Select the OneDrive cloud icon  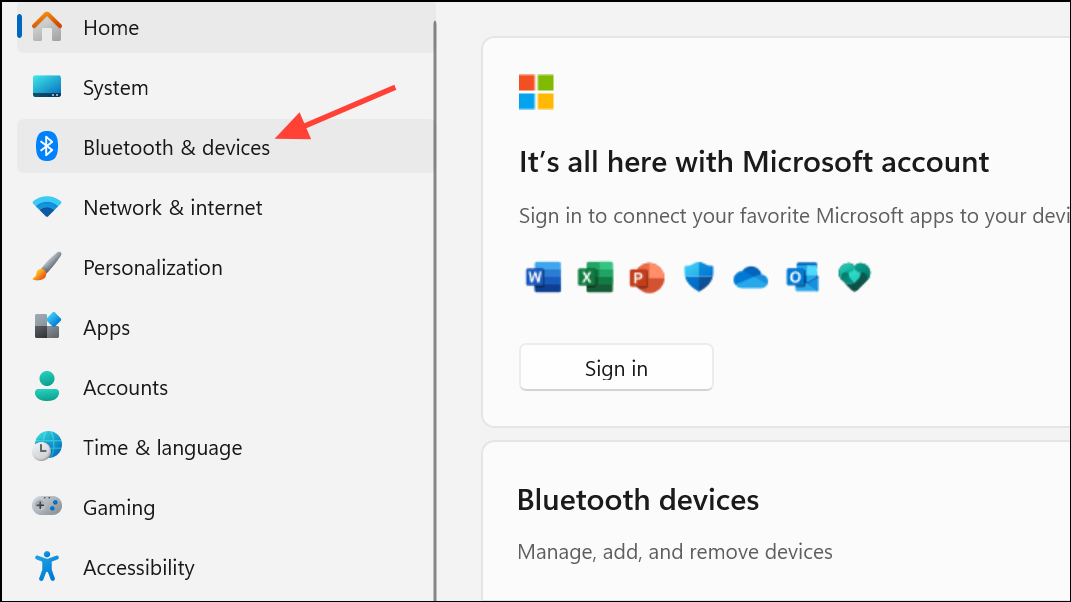(750, 277)
